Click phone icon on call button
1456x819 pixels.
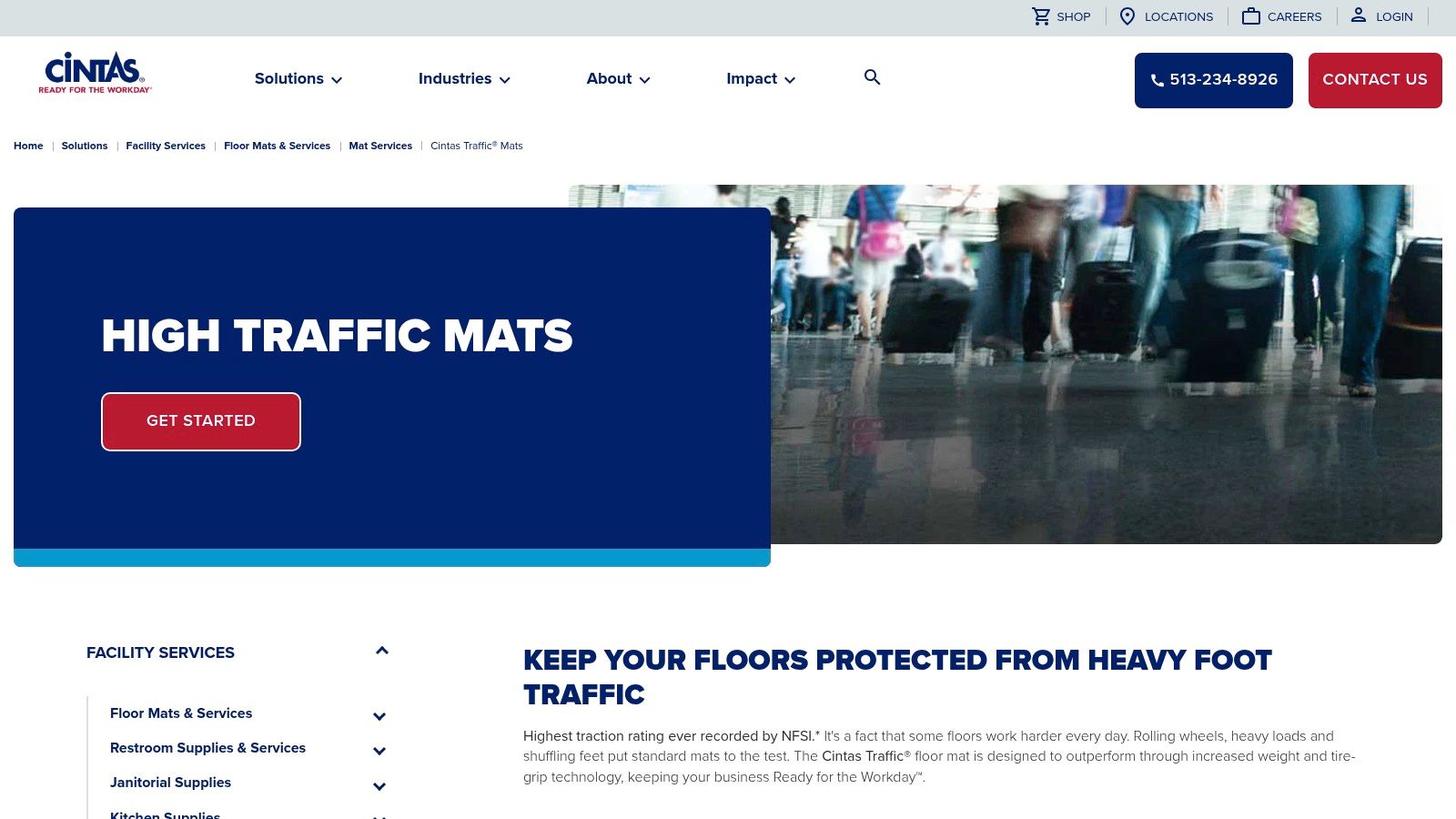[1158, 80]
